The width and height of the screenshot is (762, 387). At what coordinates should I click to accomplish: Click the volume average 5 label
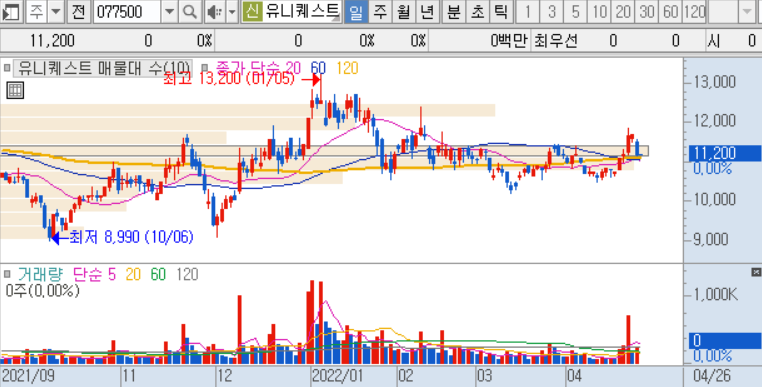112,275
